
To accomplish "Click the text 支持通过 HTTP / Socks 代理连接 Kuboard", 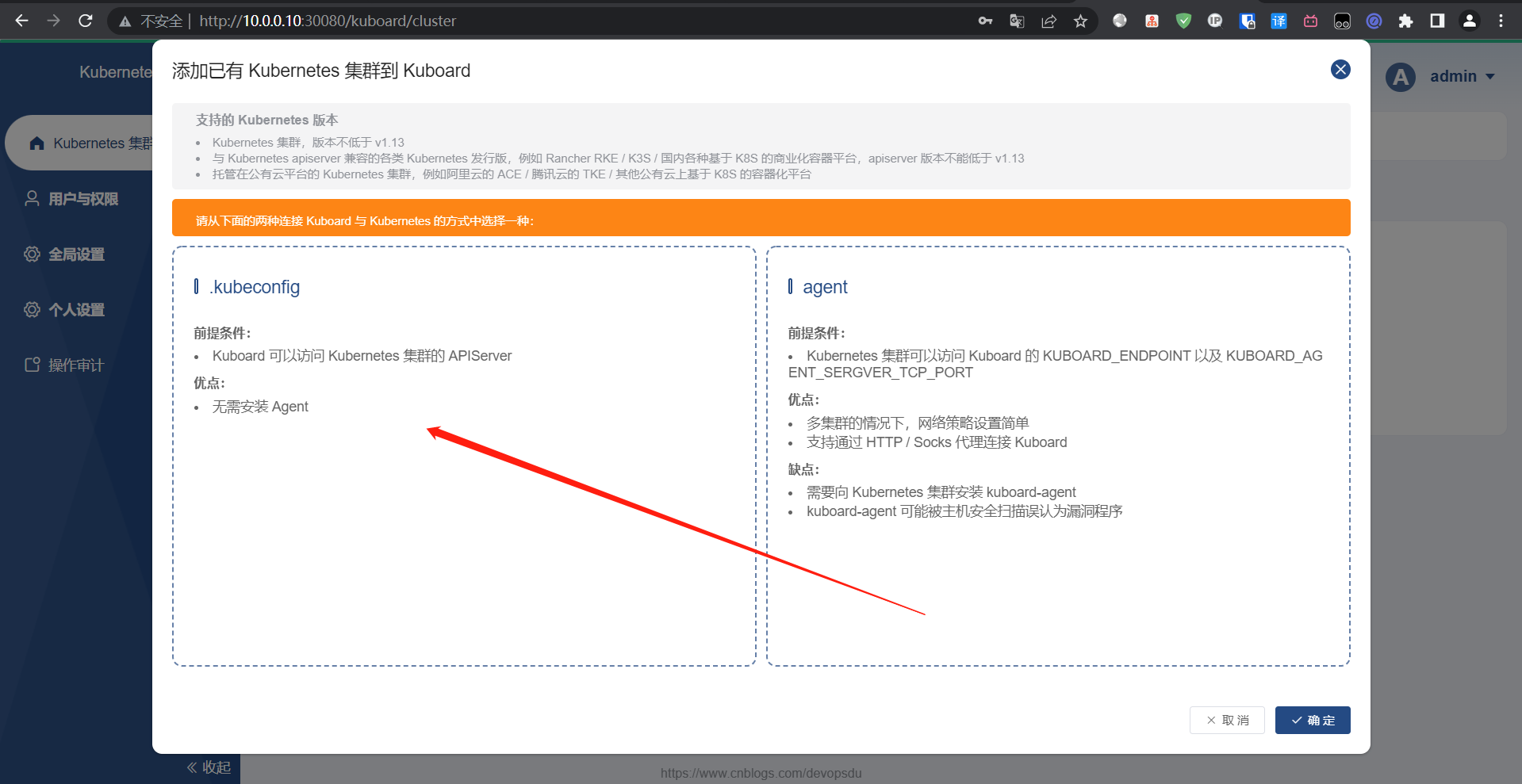I will (x=937, y=442).
